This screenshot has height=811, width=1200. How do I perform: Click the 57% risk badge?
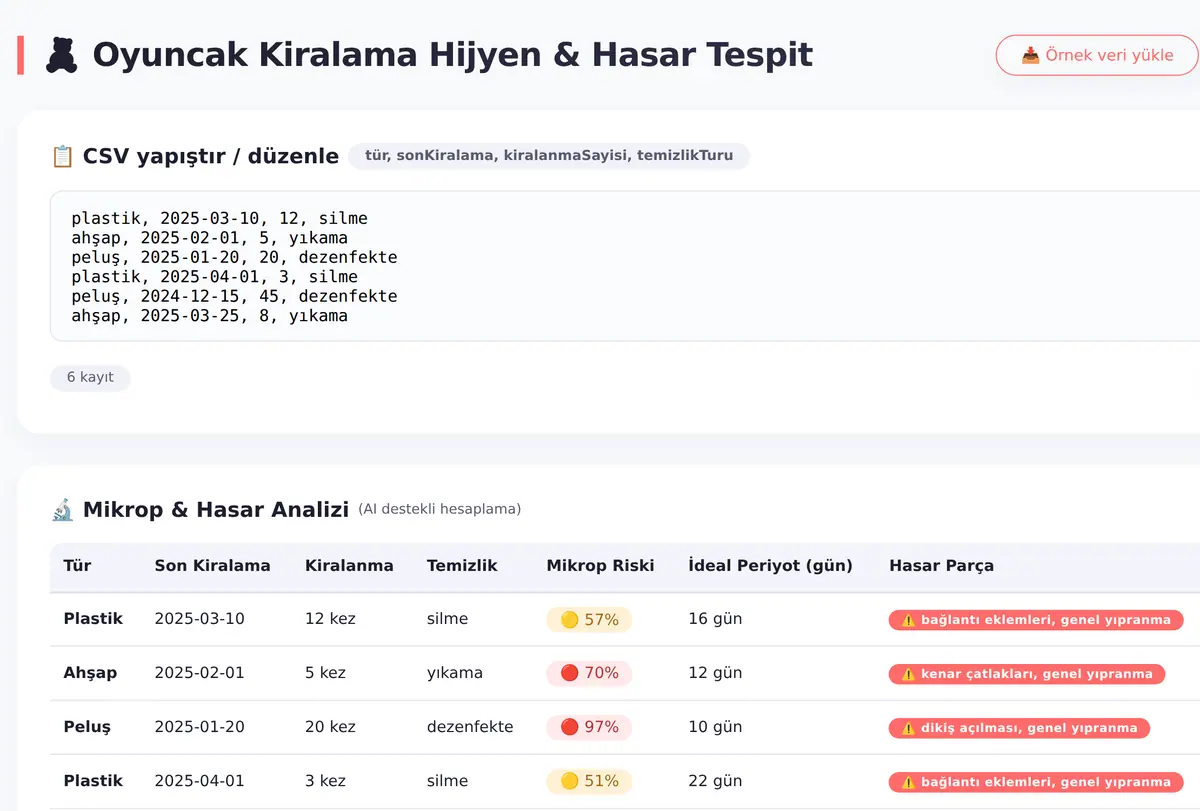coord(589,620)
